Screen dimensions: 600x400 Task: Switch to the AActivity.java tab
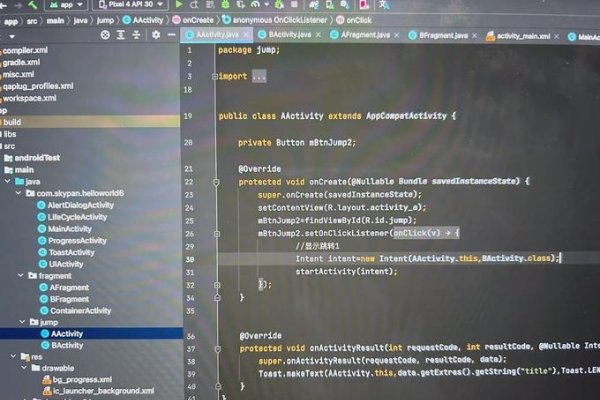pos(217,35)
